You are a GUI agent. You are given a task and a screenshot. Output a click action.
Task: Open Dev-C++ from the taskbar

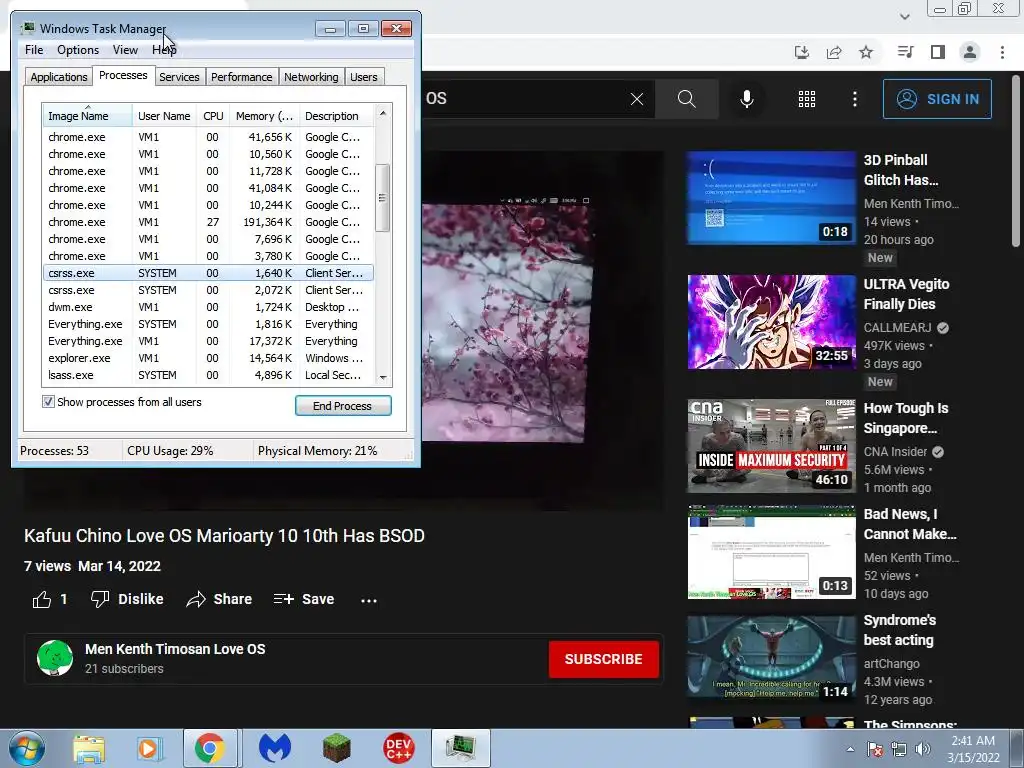399,748
